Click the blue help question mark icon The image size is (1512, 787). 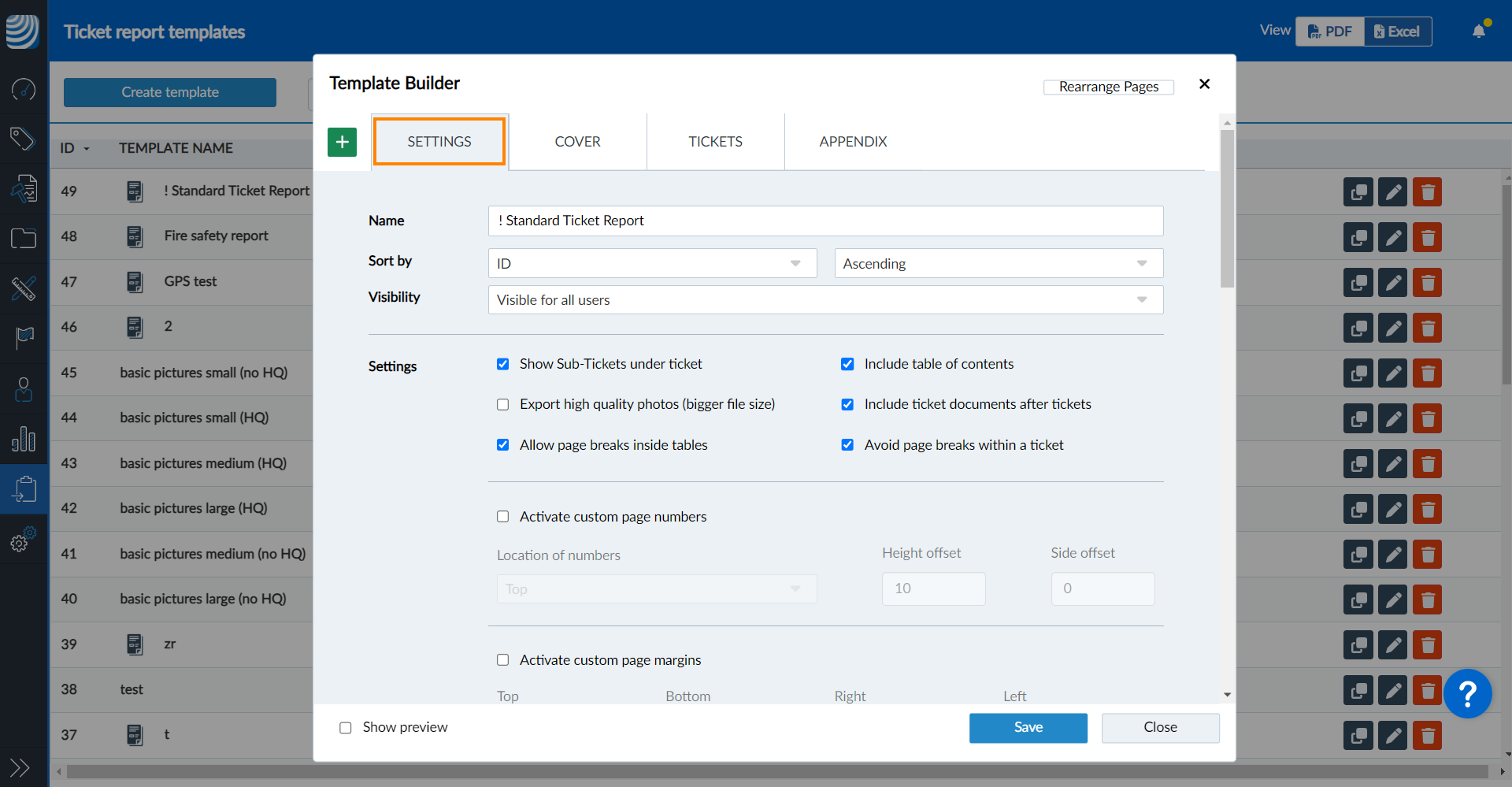[x=1467, y=693]
